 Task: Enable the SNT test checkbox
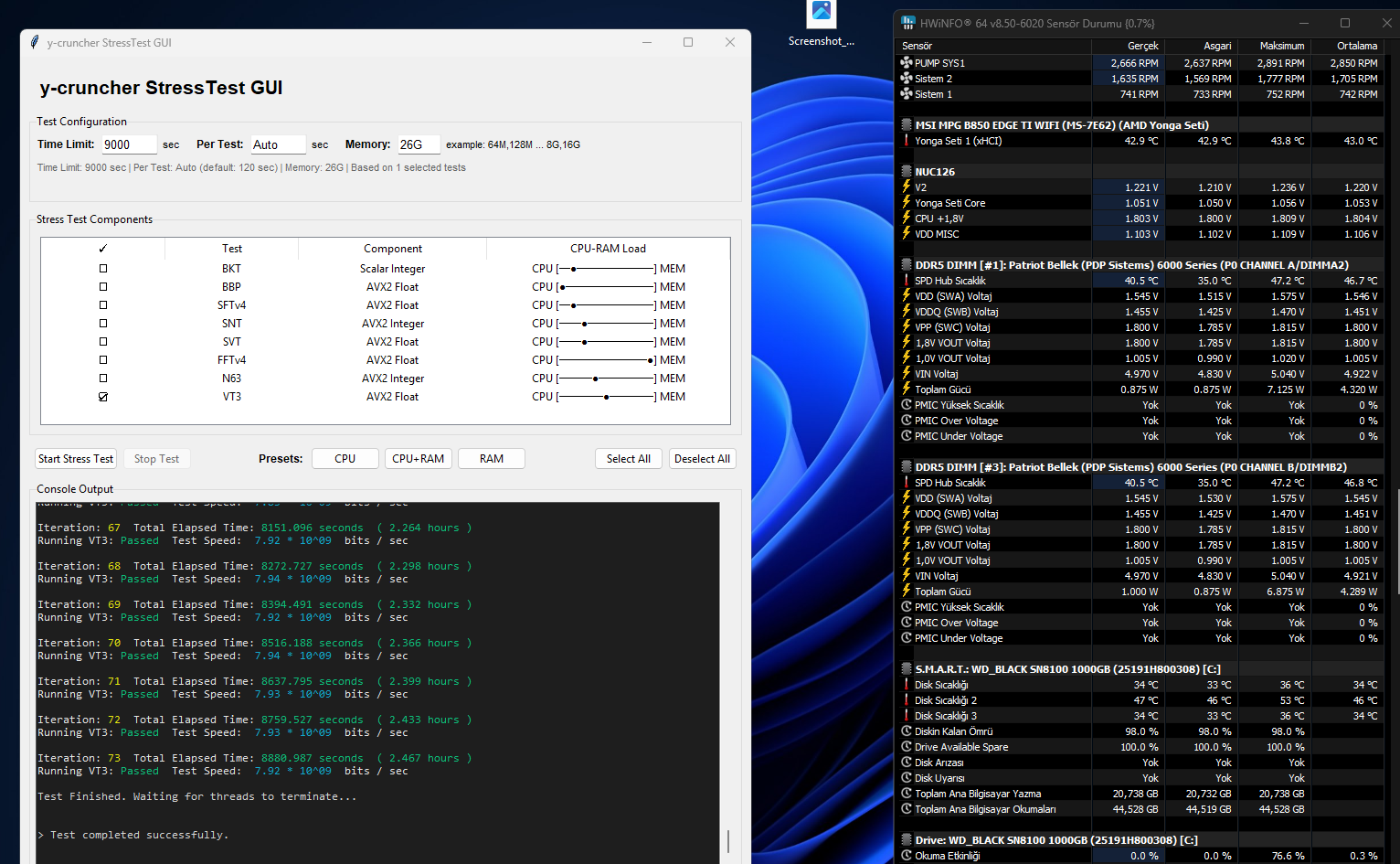pyautogui.click(x=103, y=324)
